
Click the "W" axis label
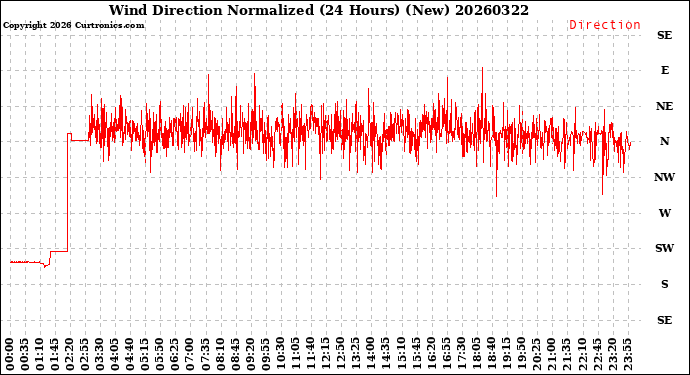pos(664,213)
